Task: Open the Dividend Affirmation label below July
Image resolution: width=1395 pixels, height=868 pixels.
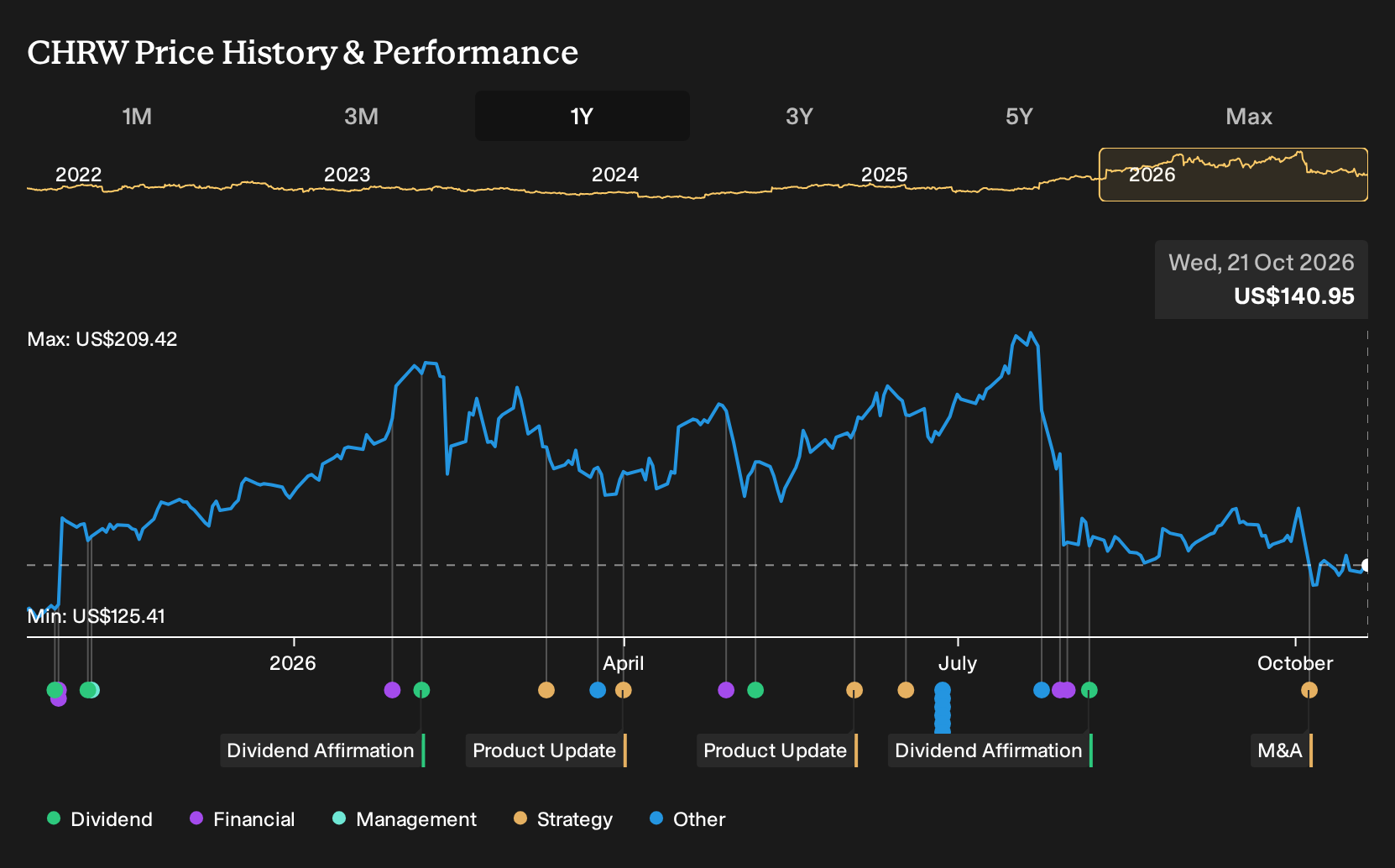Action: point(990,750)
